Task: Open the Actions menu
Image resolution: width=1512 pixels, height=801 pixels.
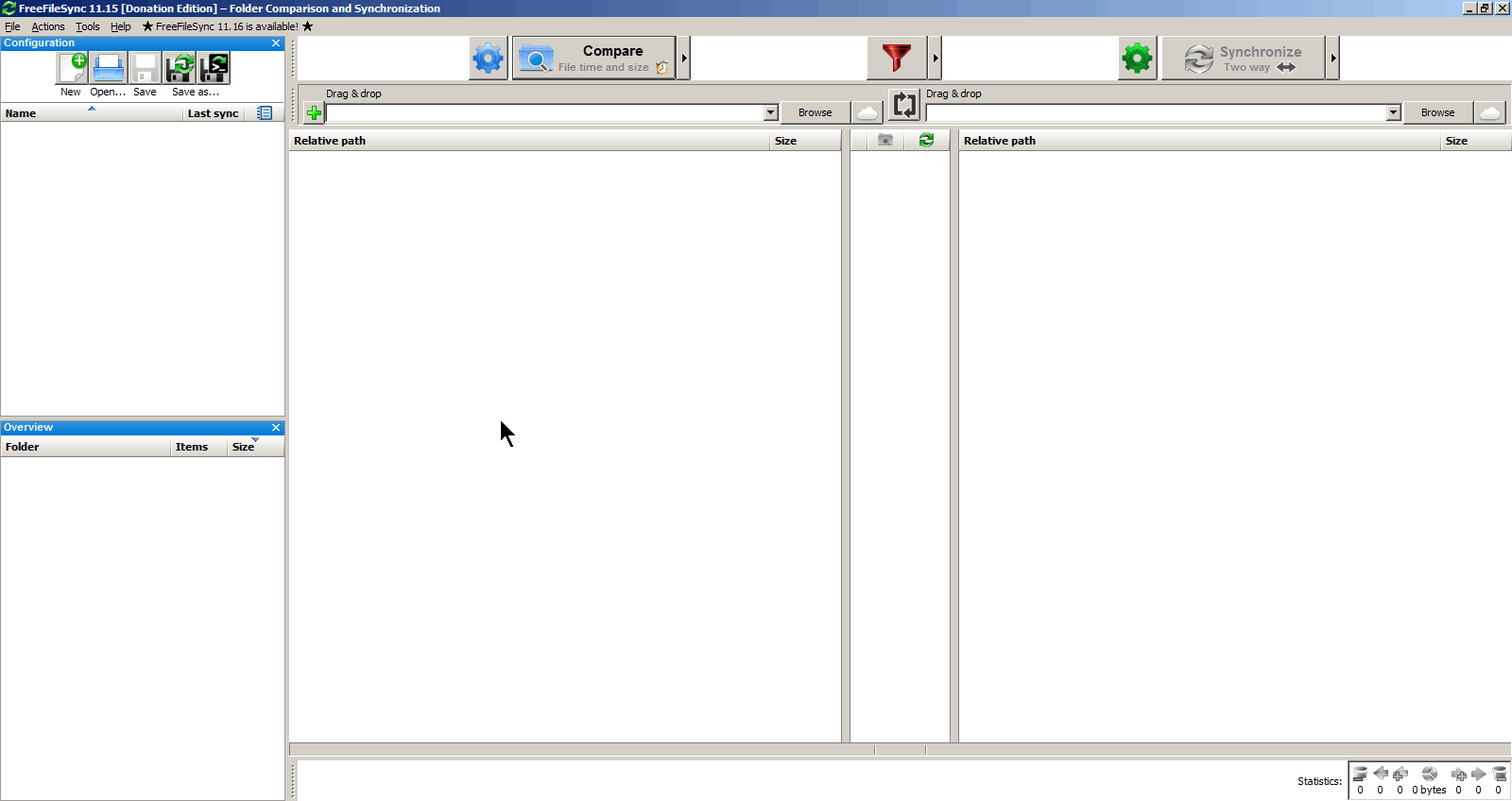Action: point(48,26)
